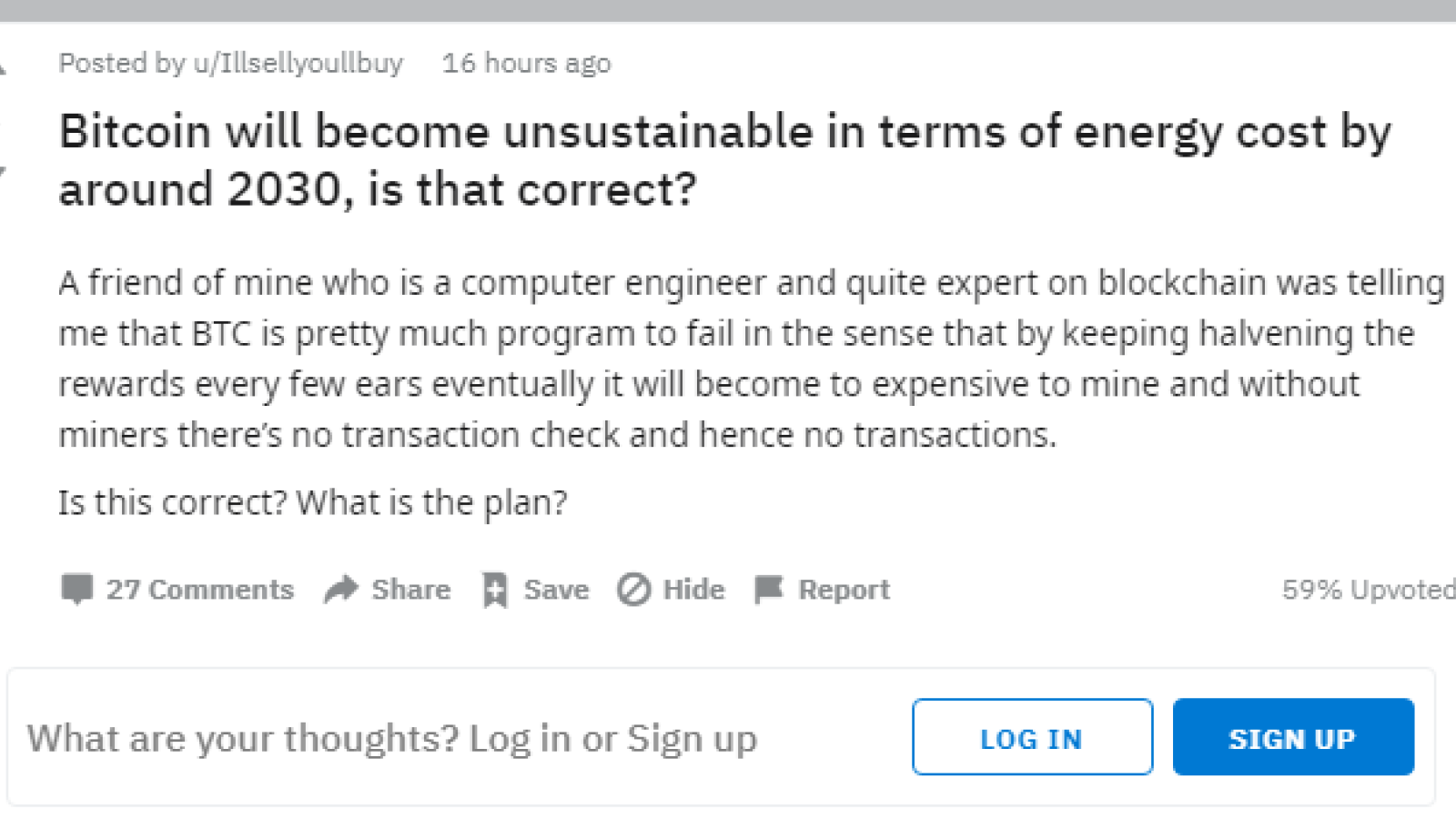Select the Hide text label

click(693, 590)
